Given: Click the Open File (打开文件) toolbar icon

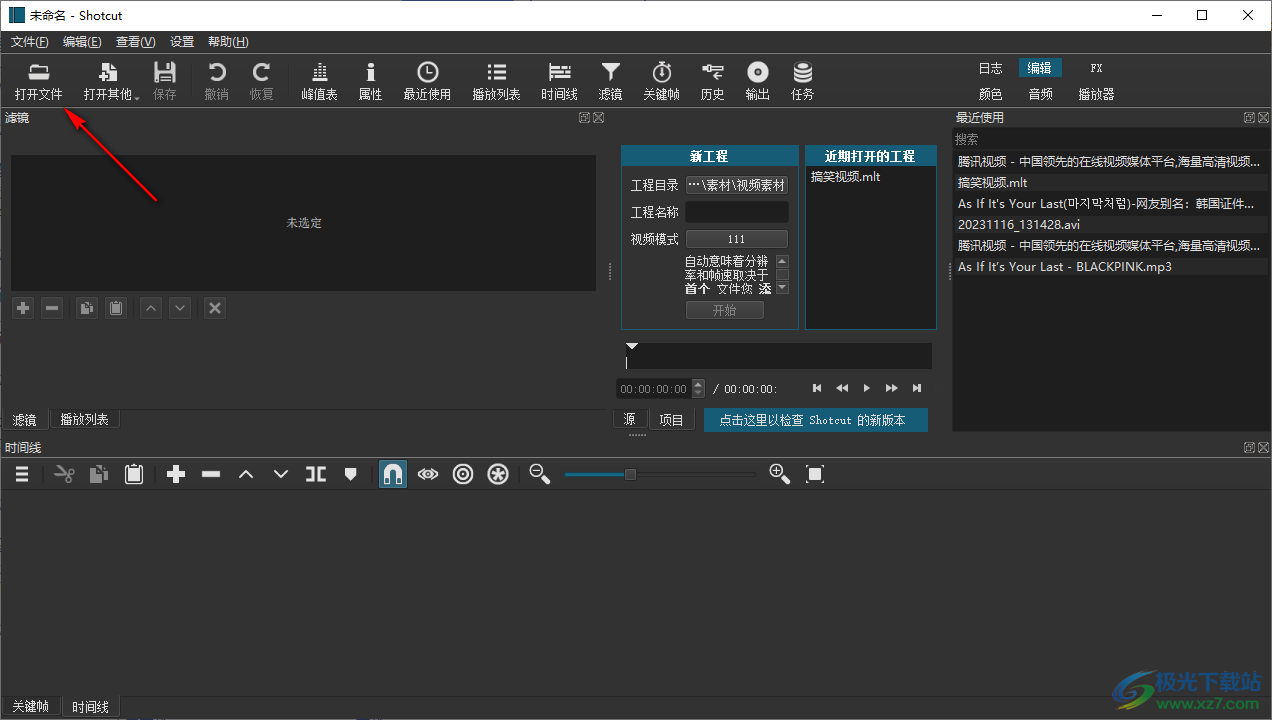Looking at the screenshot, I should point(38,81).
